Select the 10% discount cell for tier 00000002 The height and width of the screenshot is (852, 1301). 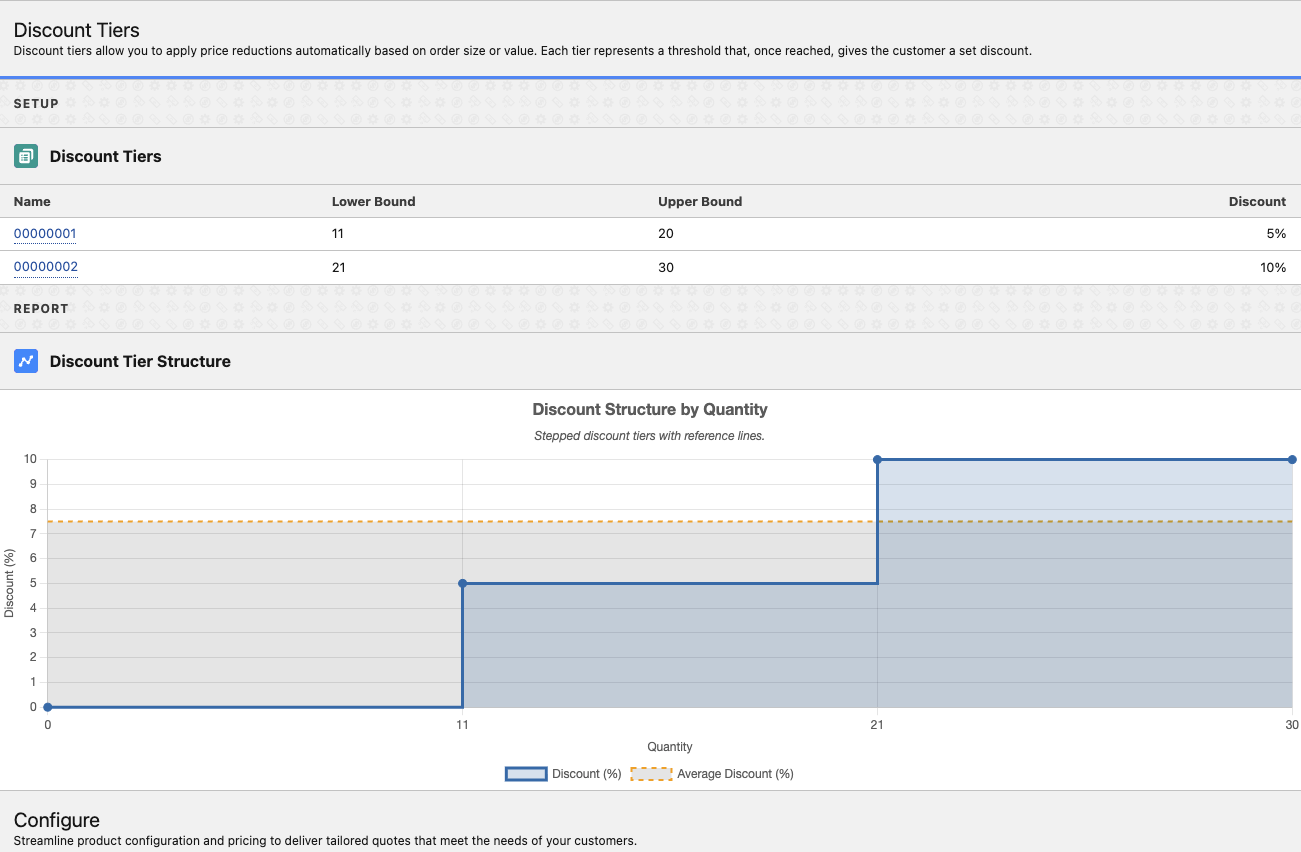click(x=1272, y=267)
